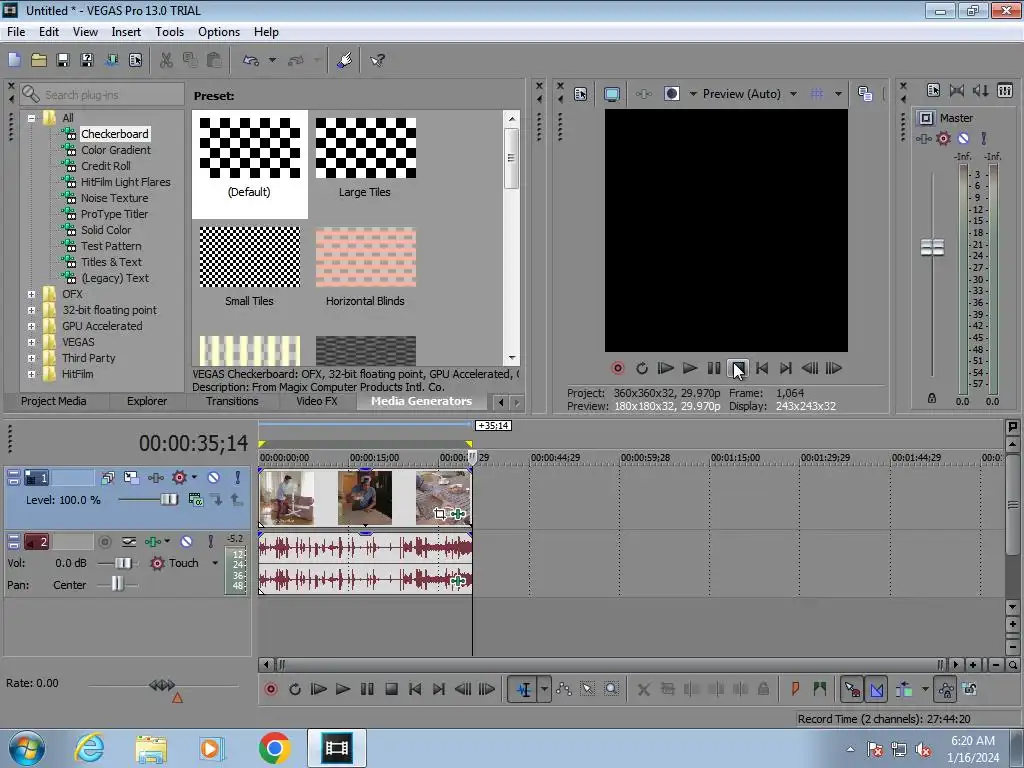Image resolution: width=1024 pixels, height=768 pixels.
Task: Click Record button under preview window
Action: click(x=617, y=368)
